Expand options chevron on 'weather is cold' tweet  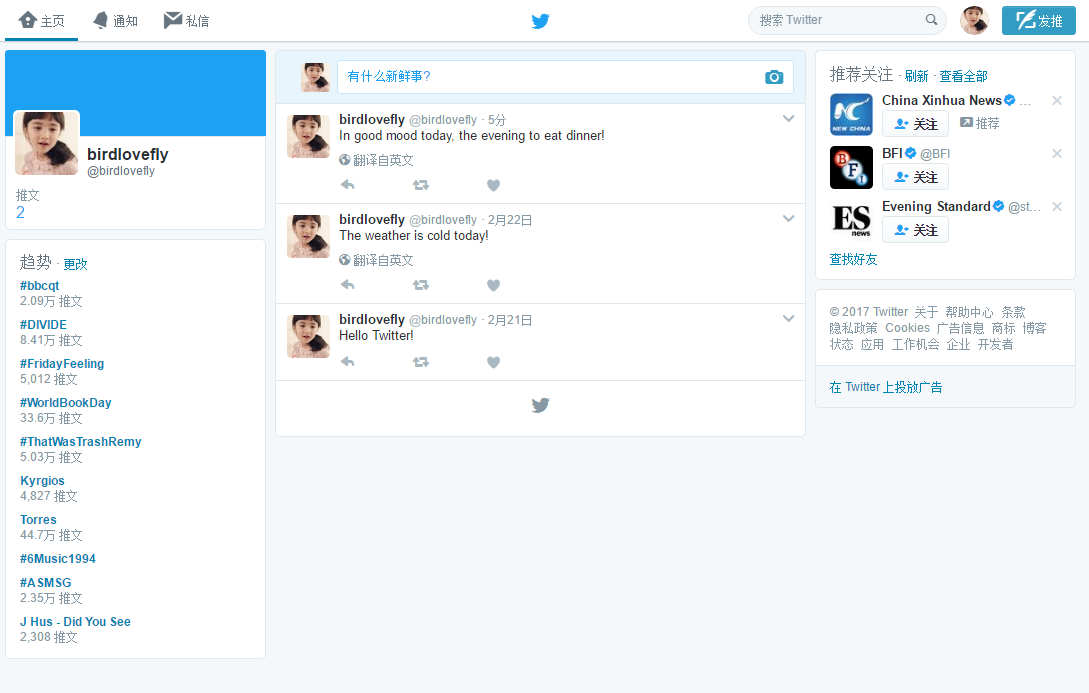(788, 219)
